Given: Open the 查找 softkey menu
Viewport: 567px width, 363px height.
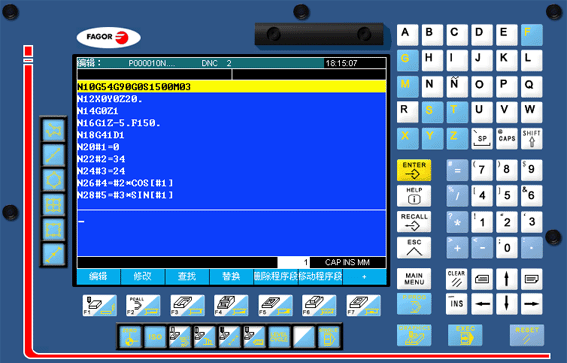Looking at the screenshot, I should coord(187,277).
